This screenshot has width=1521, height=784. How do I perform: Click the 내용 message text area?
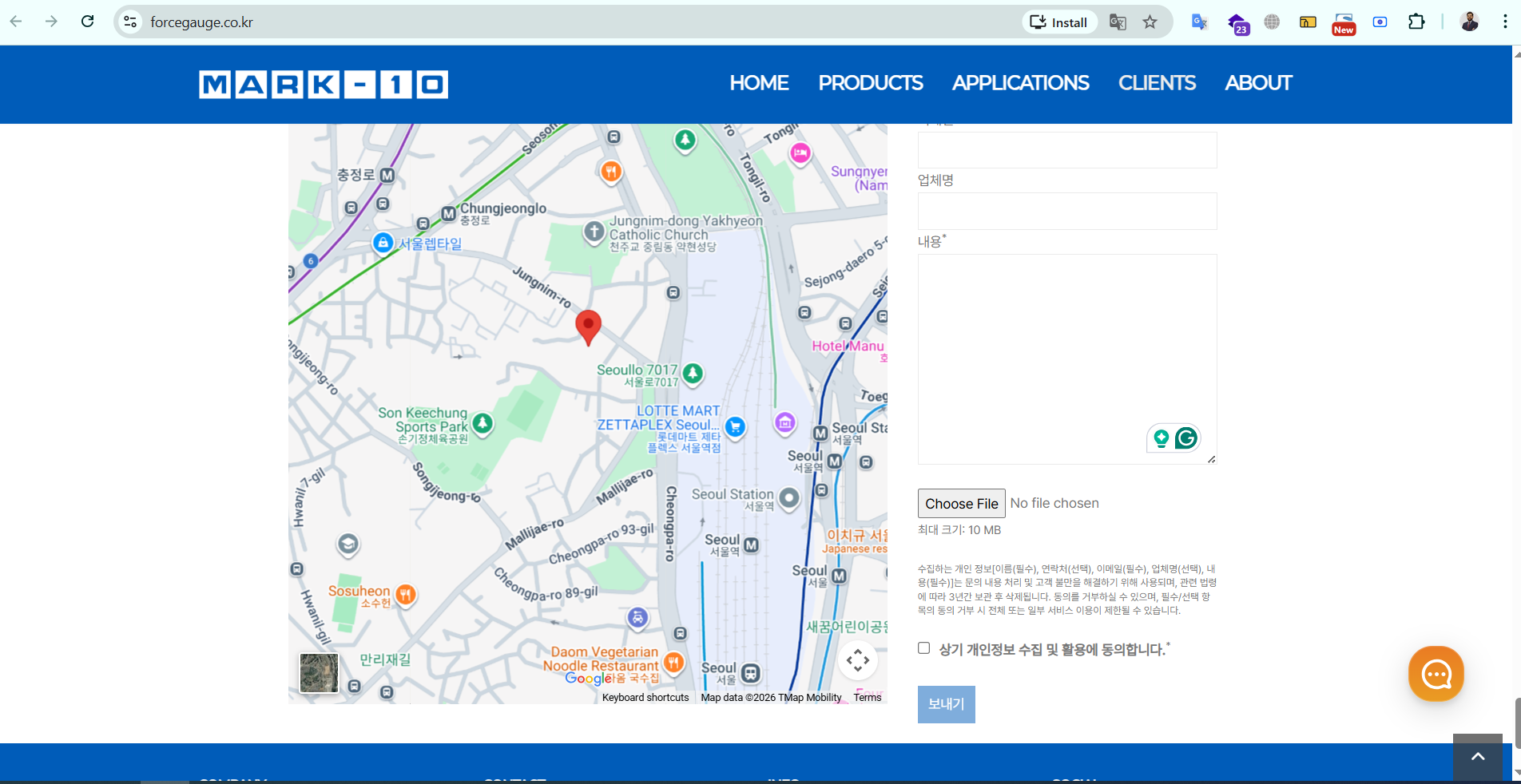(x=1067, y=359)
